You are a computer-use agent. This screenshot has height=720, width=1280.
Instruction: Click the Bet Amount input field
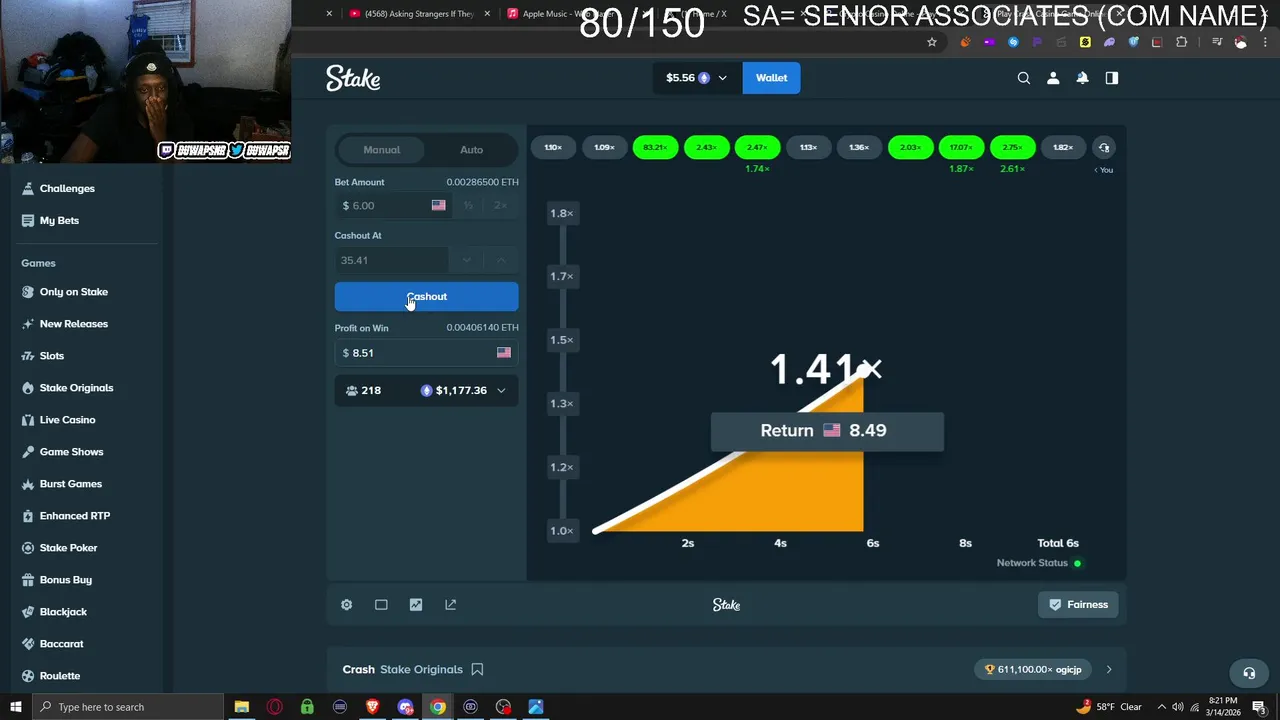(x=392, y=206)
